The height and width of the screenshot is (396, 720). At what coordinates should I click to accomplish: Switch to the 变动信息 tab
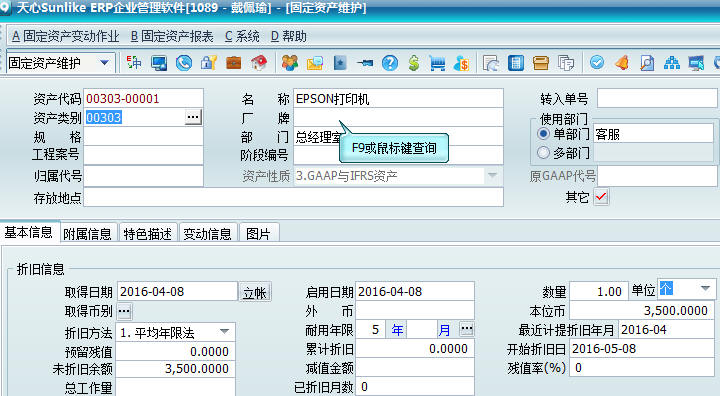click(x=208, y=233)
